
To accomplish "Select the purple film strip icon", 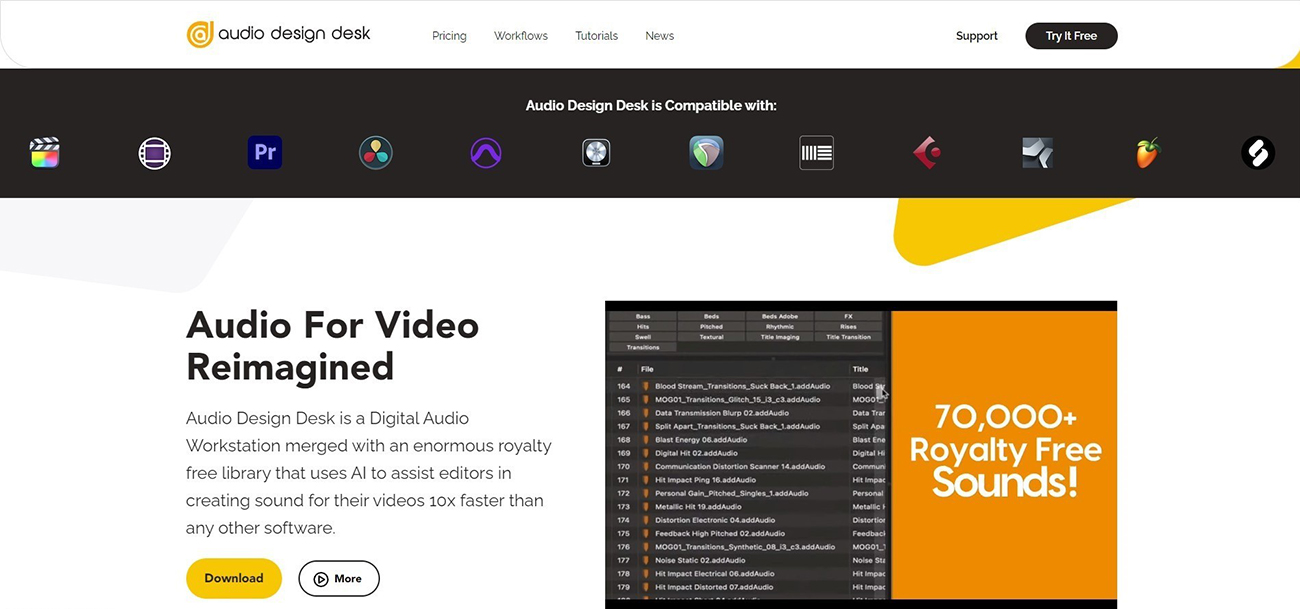I will click(x=155, y=153).
